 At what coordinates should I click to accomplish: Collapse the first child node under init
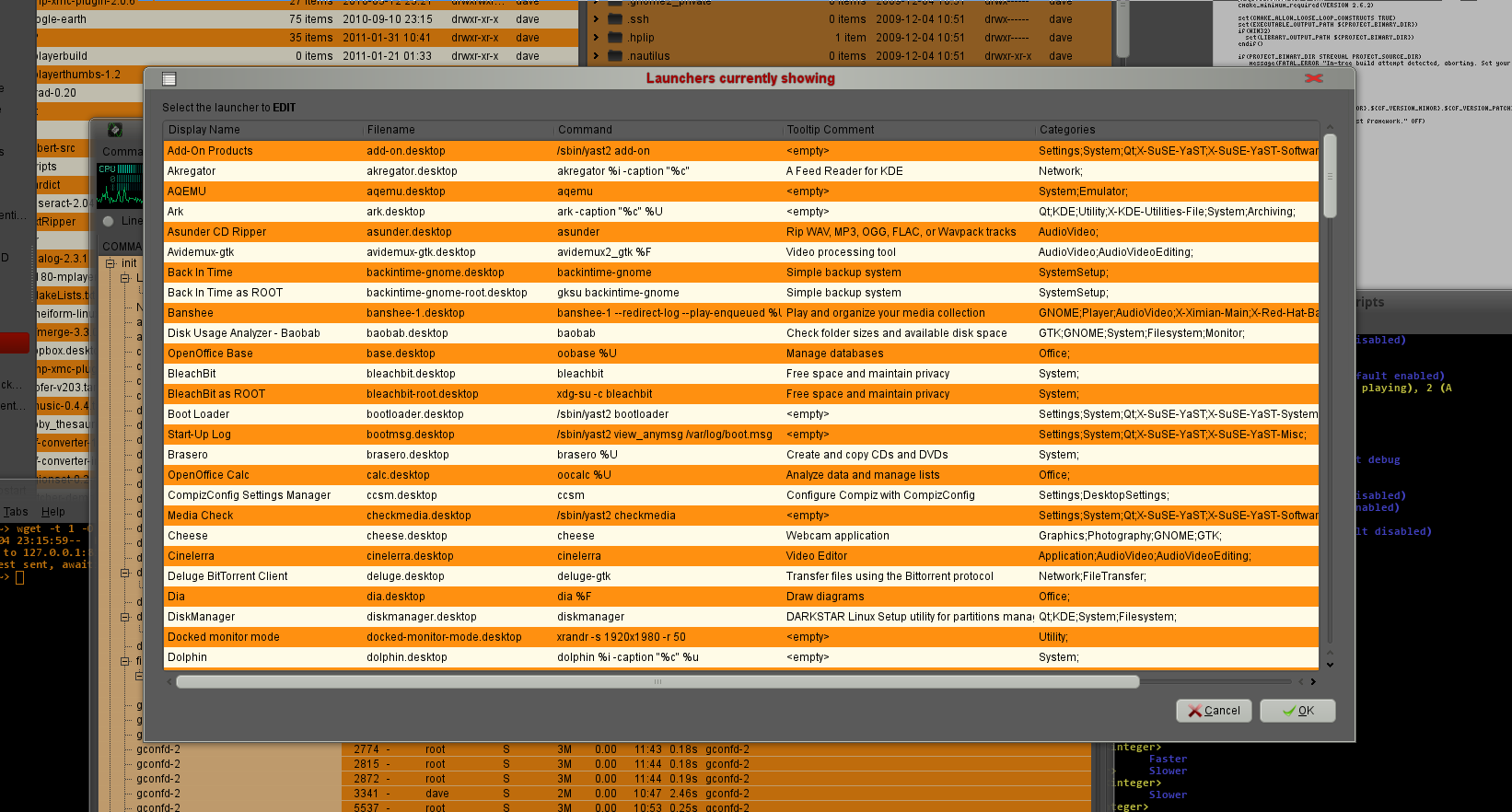pos(125,278)
